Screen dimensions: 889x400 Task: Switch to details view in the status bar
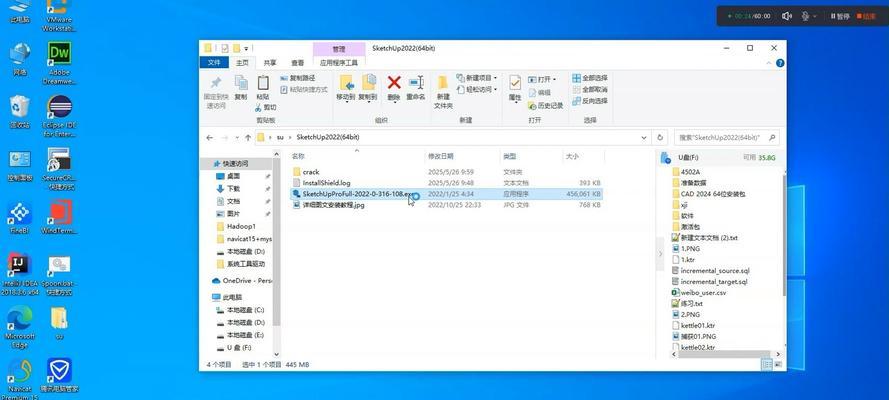[767, 364]
